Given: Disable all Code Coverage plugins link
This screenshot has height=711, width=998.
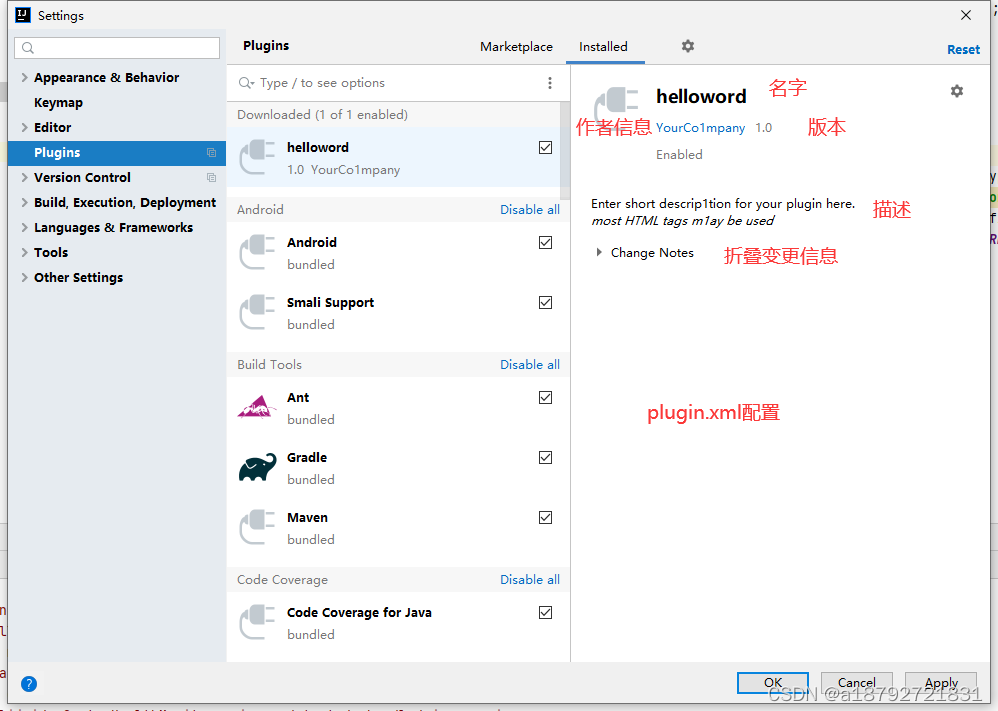Looking at the screenshot, I should click(530, 580).
